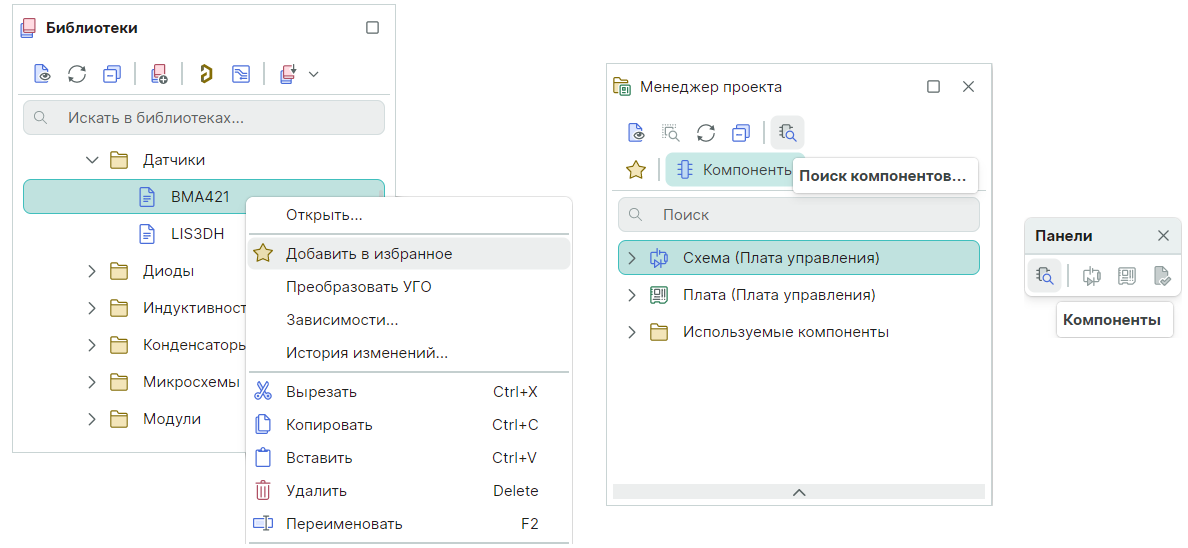The height and width of the screenshot is (548, 1188).
Task: Click the collapse bar at bottom of Менеджер проекта
Action: click(798, 491)
